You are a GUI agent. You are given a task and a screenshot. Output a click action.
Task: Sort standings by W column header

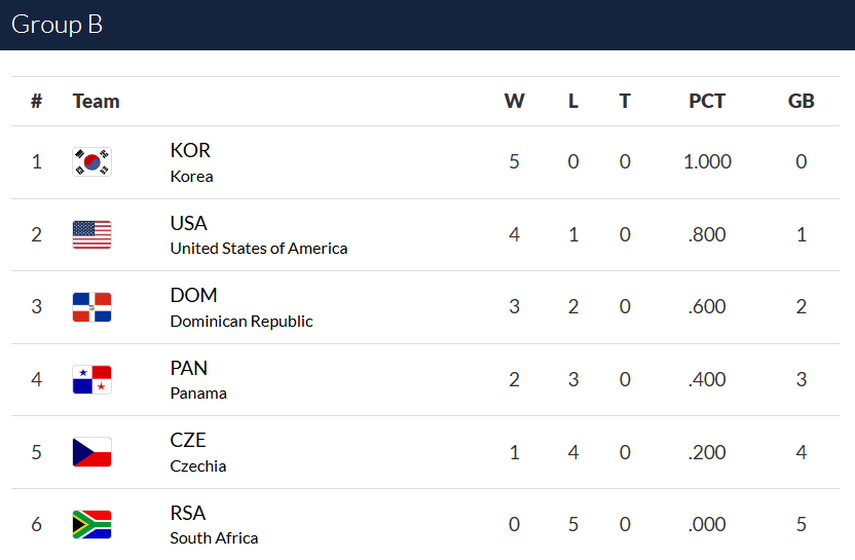514,101
